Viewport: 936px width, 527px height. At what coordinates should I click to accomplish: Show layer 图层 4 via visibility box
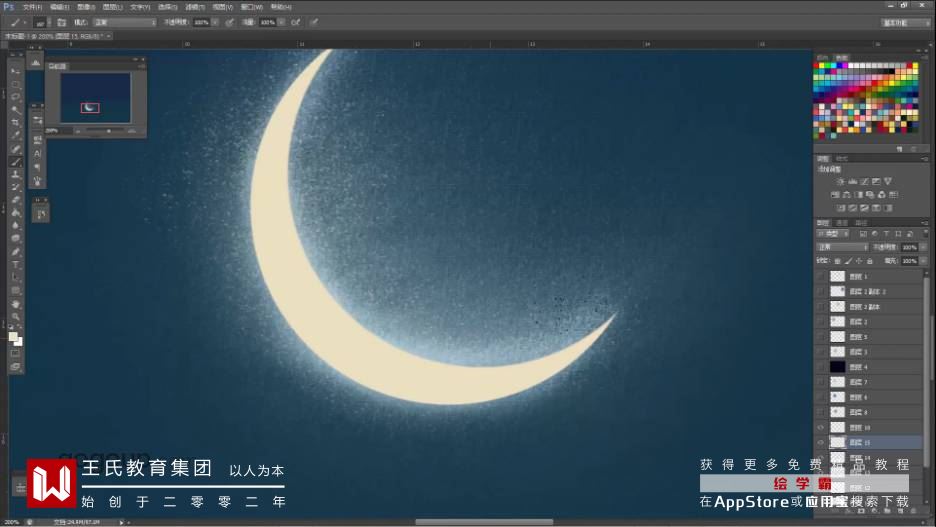point(821,367)
